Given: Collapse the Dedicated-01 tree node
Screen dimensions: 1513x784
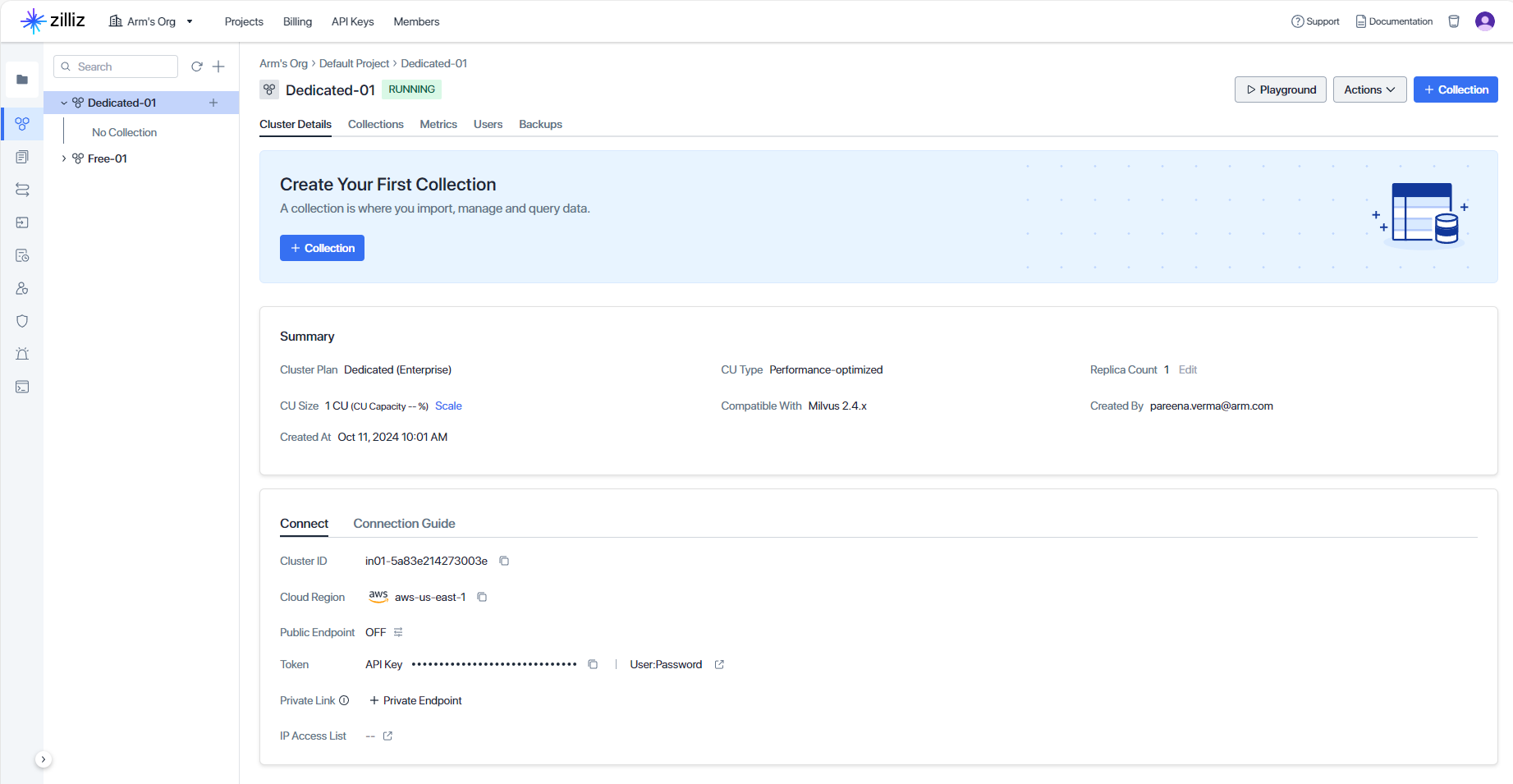Looking at the screenshot, I should click(64, 103).
